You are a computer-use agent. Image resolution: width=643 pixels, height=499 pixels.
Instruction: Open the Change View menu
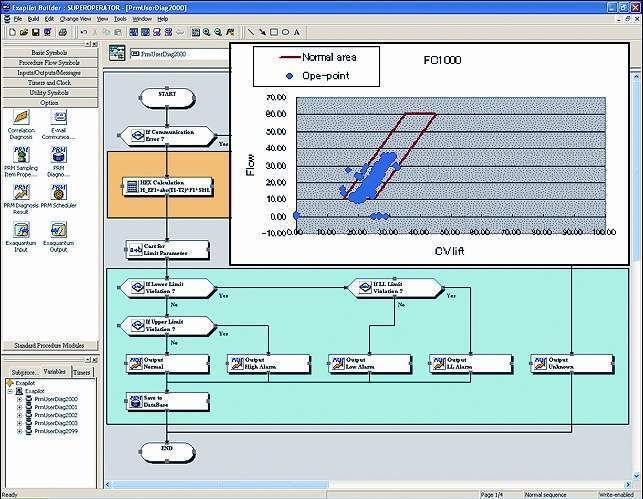(x=75, y=19)
